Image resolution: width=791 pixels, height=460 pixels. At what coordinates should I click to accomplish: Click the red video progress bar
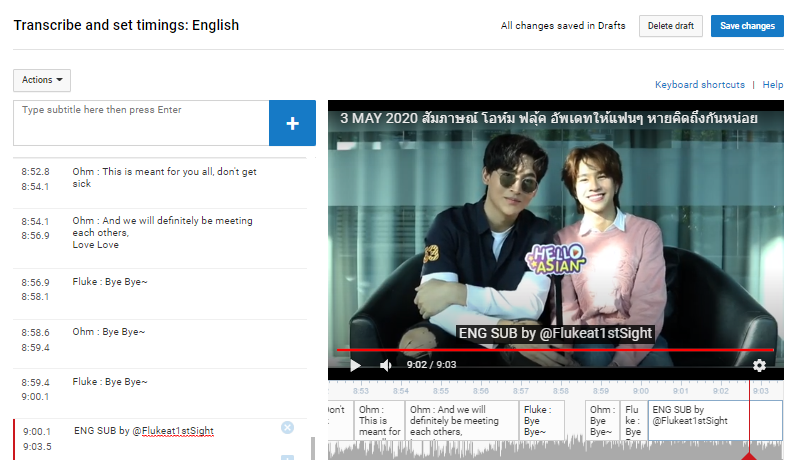tap(555, 350)
